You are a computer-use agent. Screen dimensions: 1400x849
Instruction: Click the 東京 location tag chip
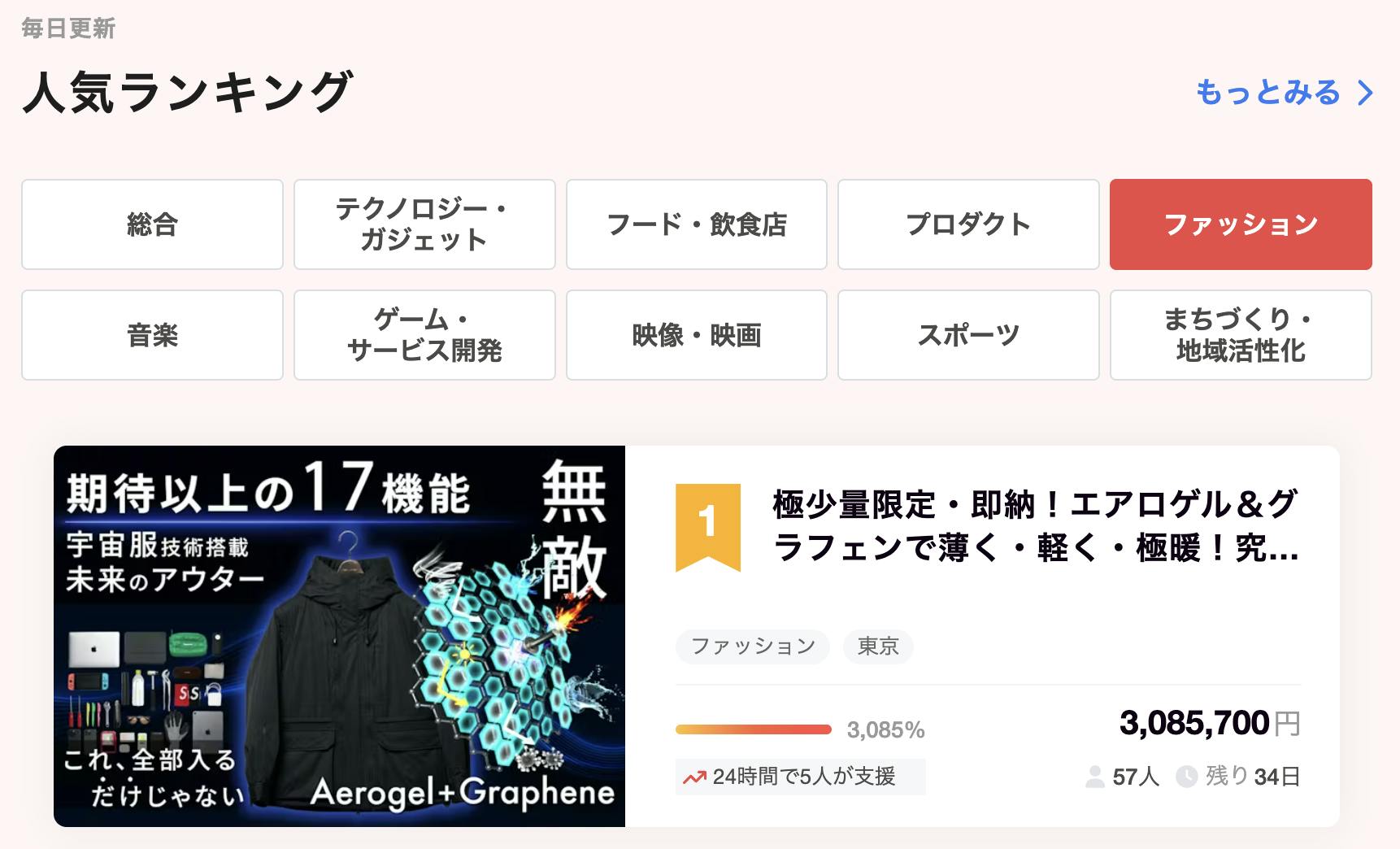point(878,647)
